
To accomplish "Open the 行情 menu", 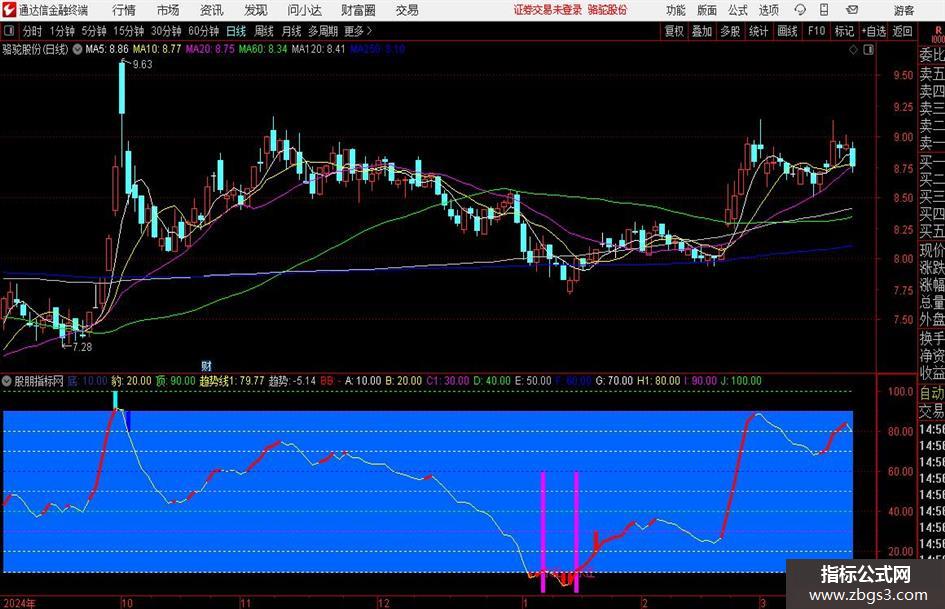I will pos(124,10).
